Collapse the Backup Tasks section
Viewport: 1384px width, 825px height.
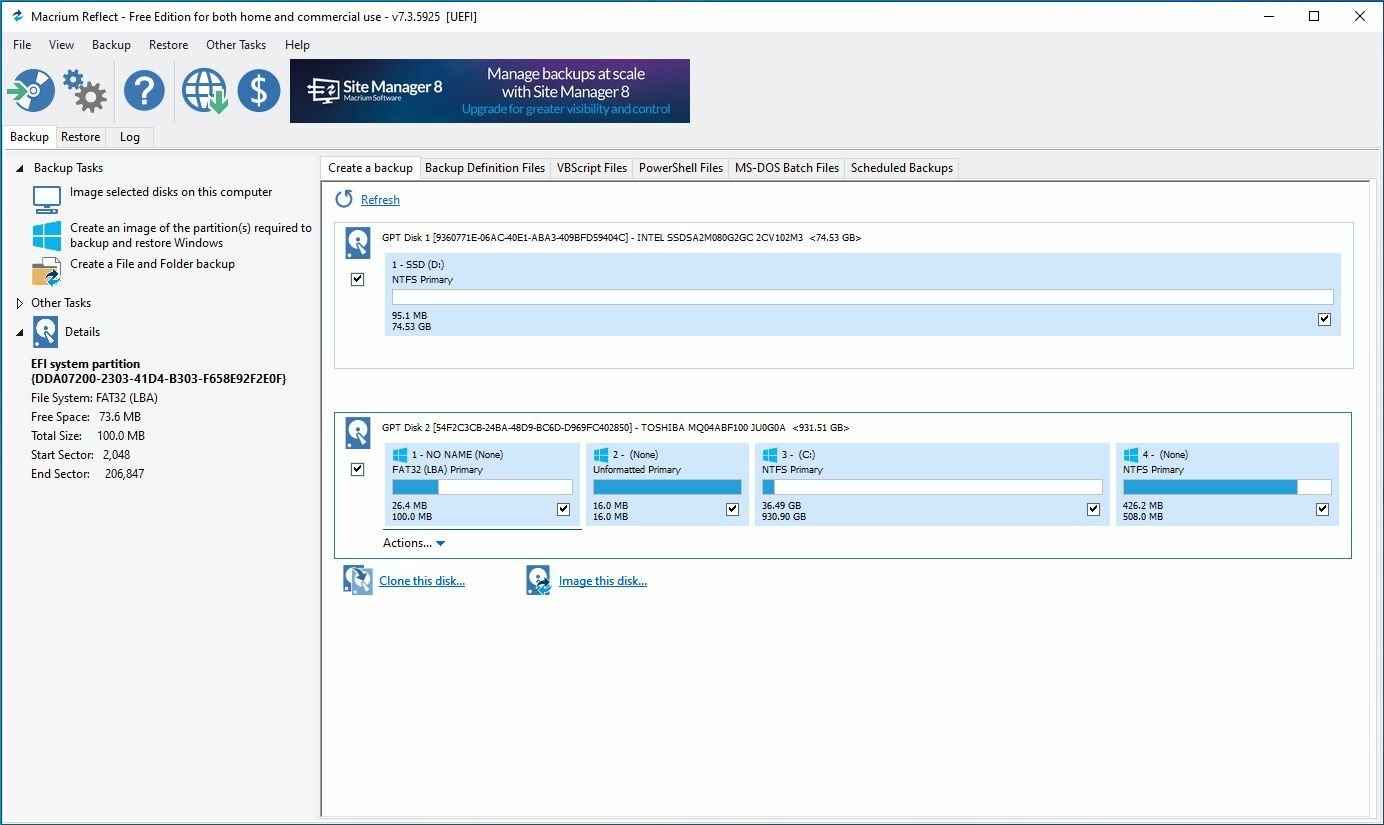pyautogui.click(x=20, y=168)
